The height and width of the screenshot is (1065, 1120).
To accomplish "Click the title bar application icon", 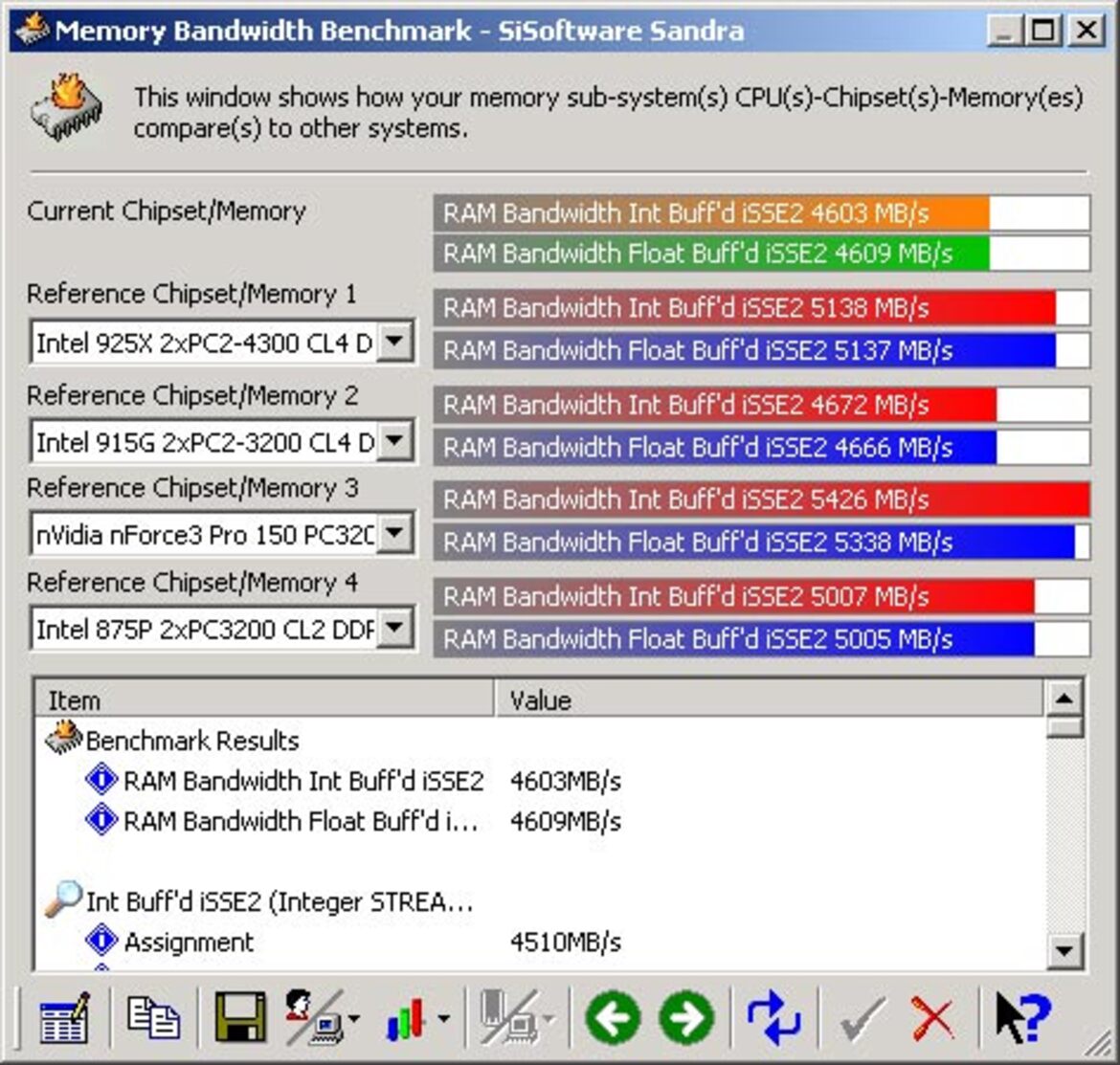I will click(x=32, y=30).
